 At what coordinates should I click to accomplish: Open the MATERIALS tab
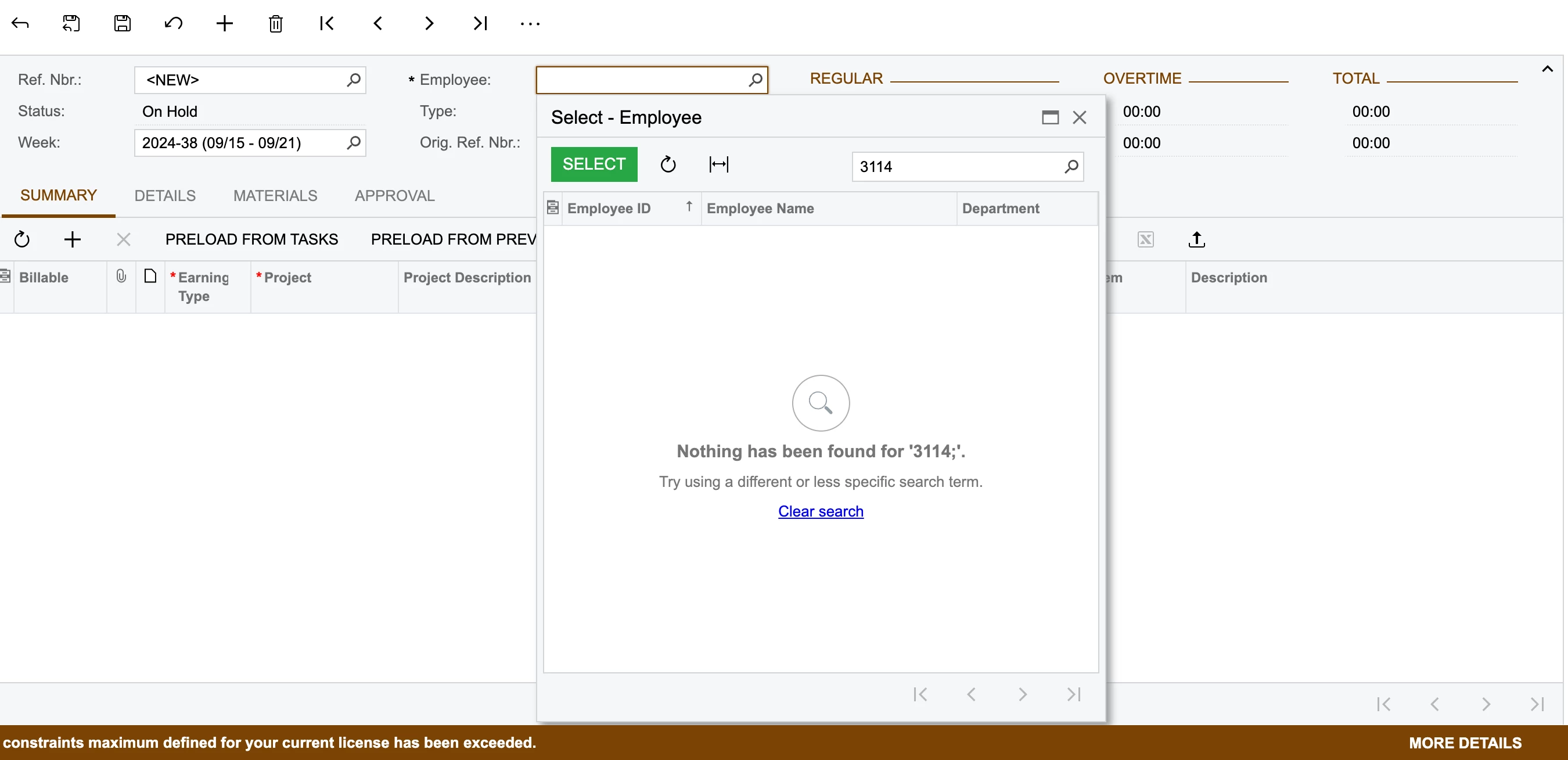275,195
